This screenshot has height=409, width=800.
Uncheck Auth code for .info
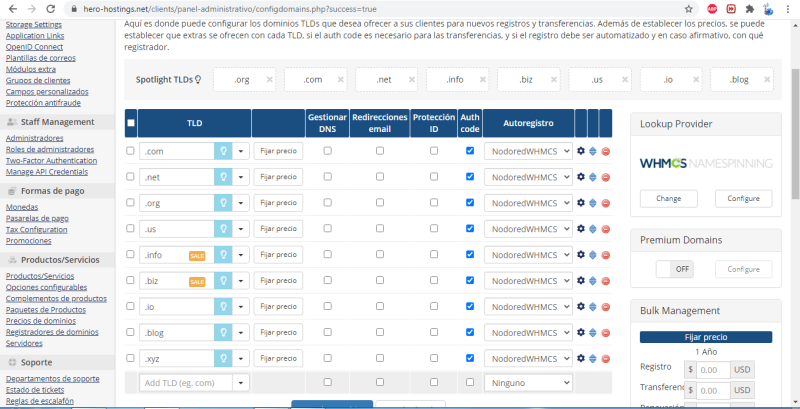(x=470, y=254)
